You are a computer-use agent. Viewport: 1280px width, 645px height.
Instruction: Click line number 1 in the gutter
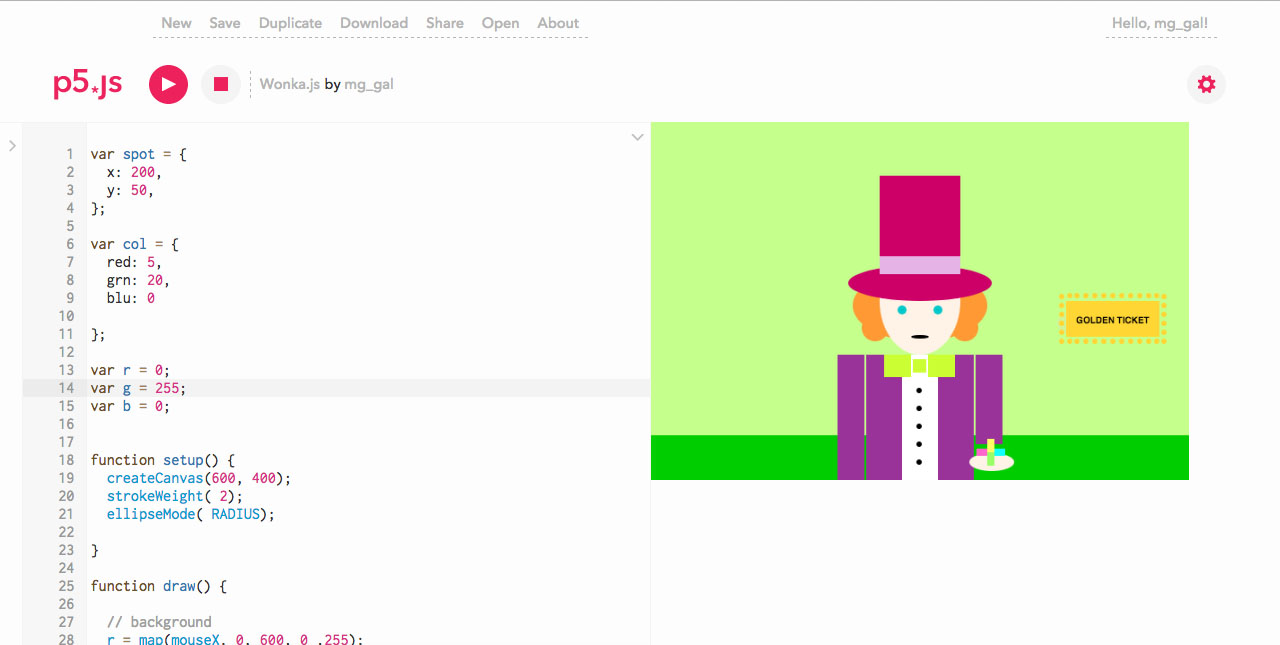click(70, 154)
